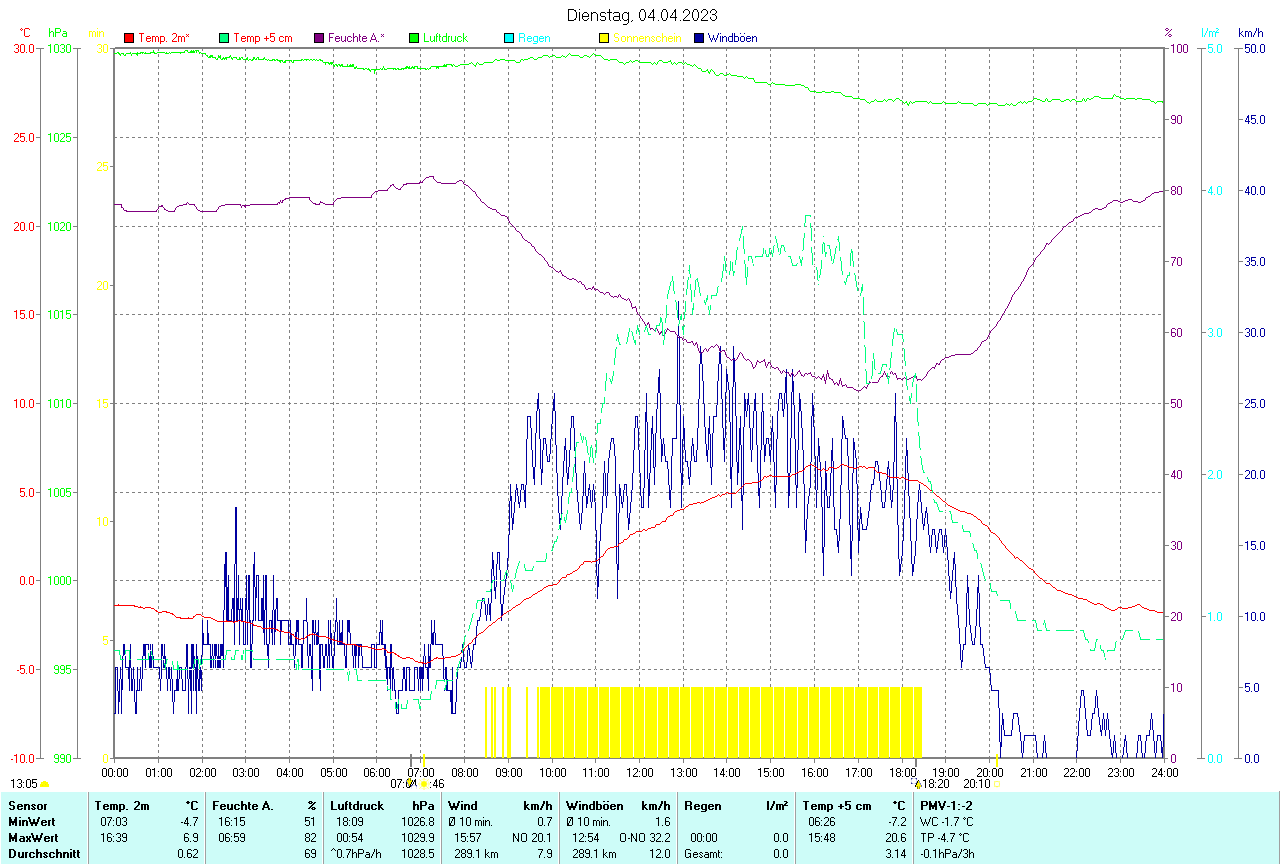The width and height of the screenshot is (1280, 864).
Task: Click the ground temperature minimum '-7.2'
Action: click(897, 822)
